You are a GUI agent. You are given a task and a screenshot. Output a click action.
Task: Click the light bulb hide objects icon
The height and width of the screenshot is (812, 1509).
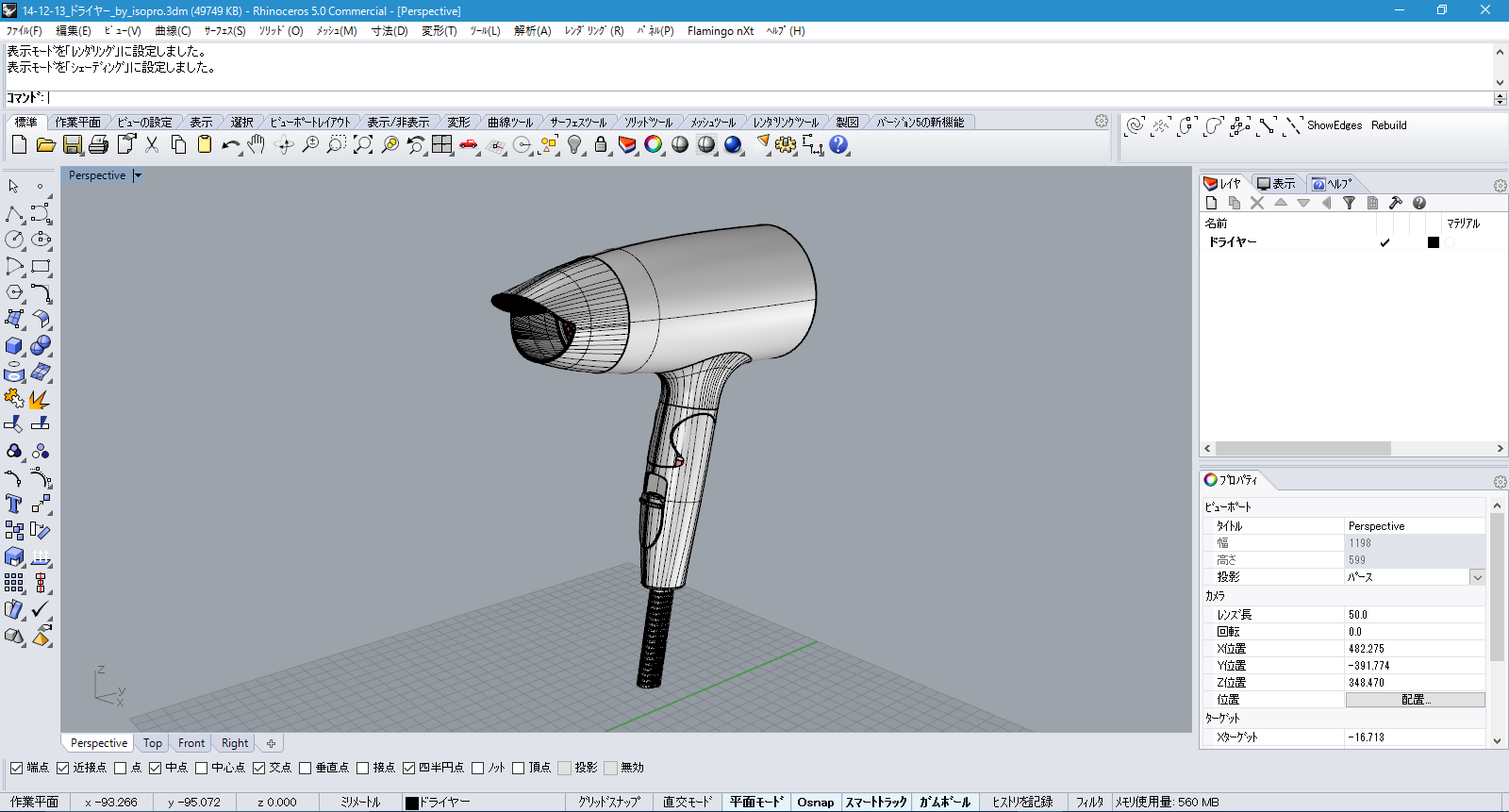coord(574,145)
